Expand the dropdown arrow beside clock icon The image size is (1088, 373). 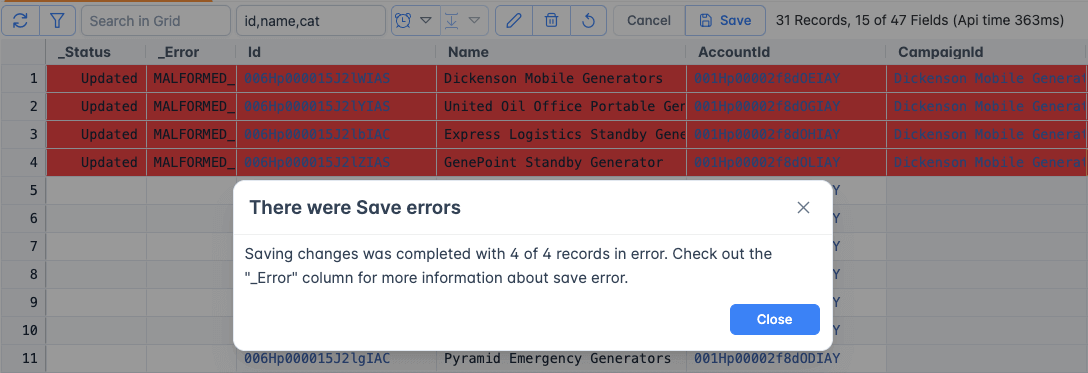[x=427, y=21]
